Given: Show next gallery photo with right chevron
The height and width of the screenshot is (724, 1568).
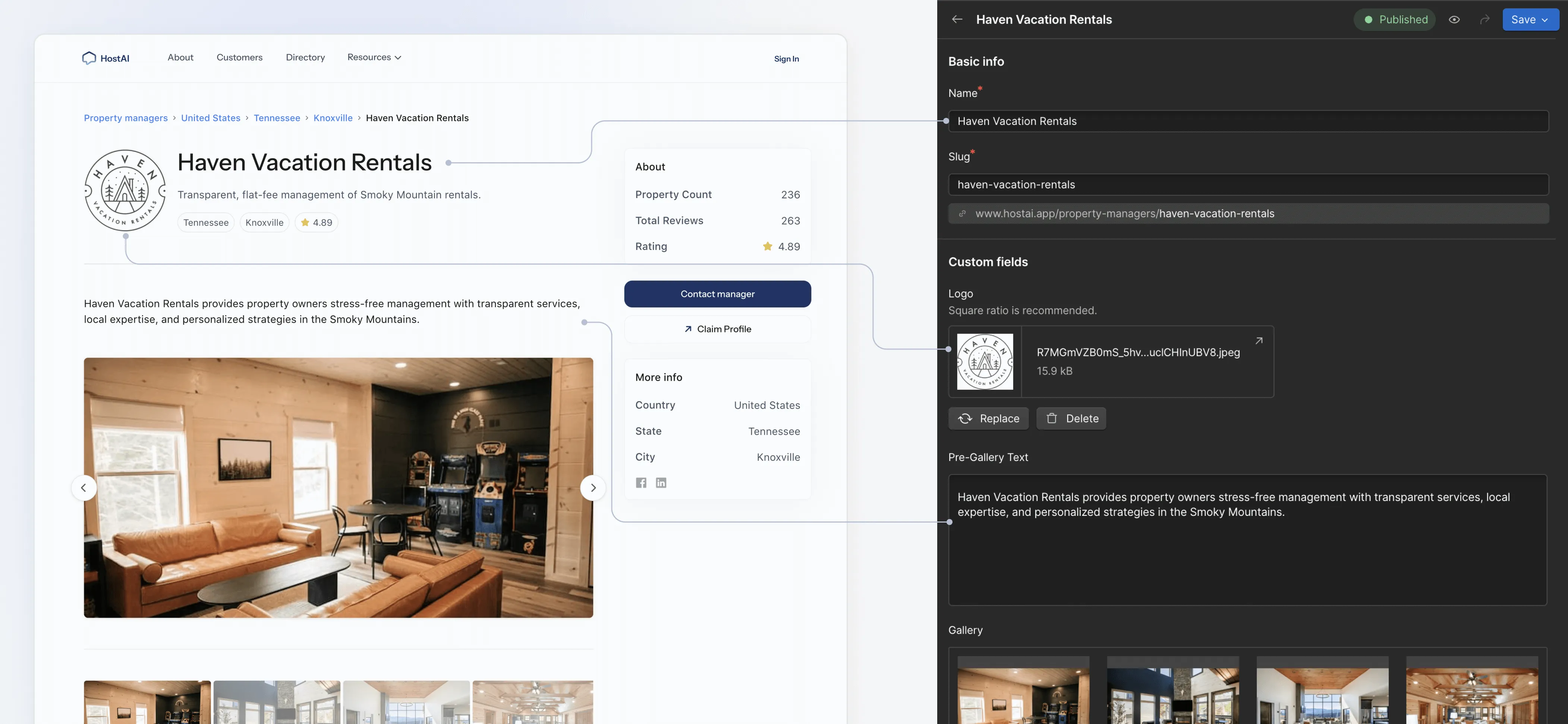Looking at the screenshot, I should 593,488.
